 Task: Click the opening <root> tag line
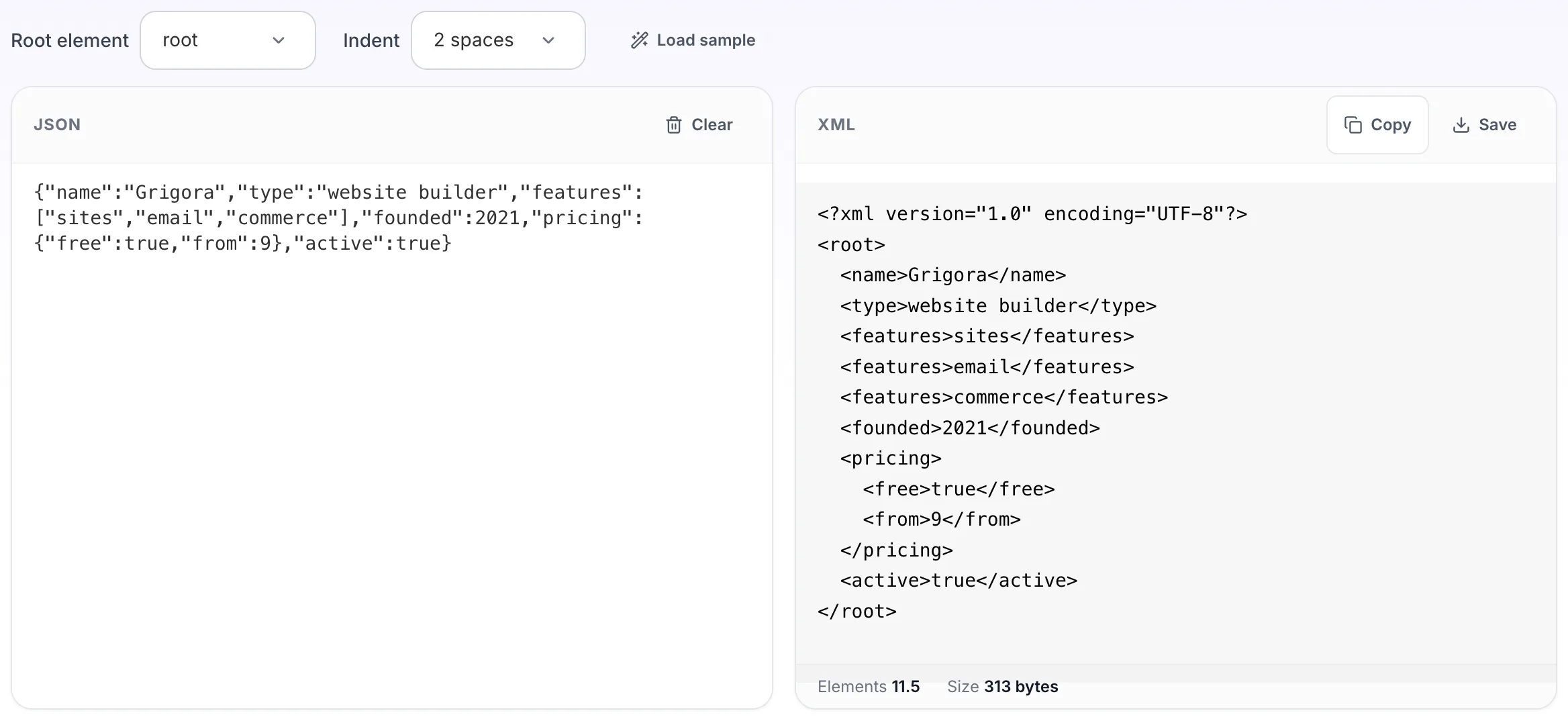[851, 245]
